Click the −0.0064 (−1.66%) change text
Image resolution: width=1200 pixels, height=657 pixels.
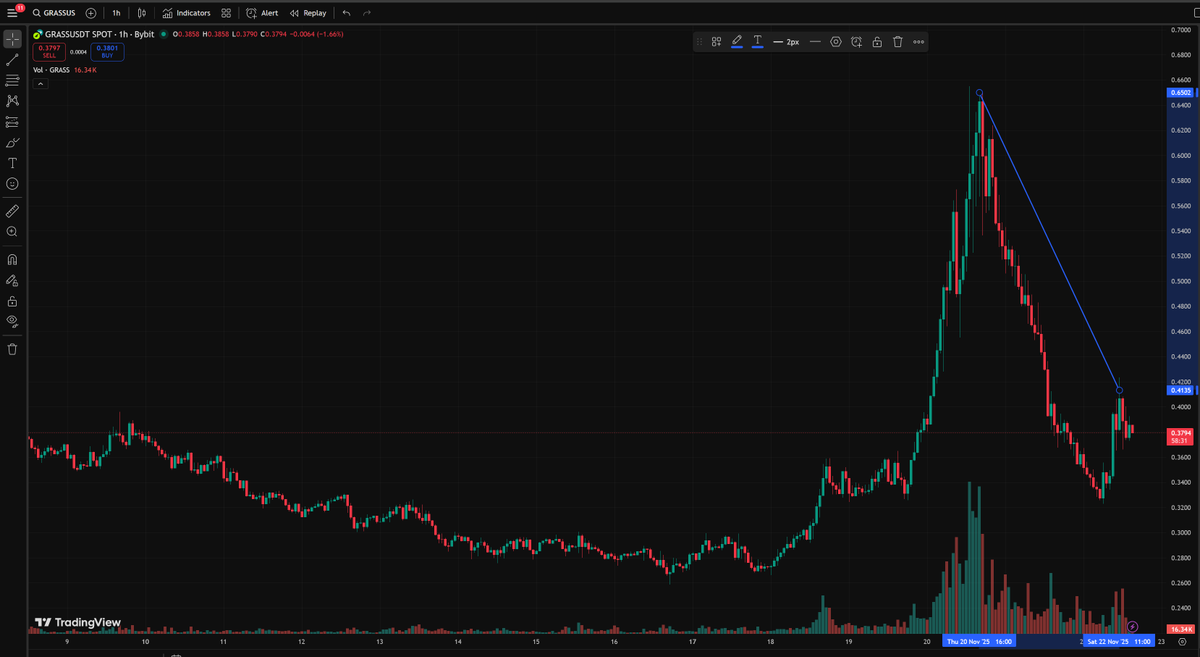pos(316,34)
